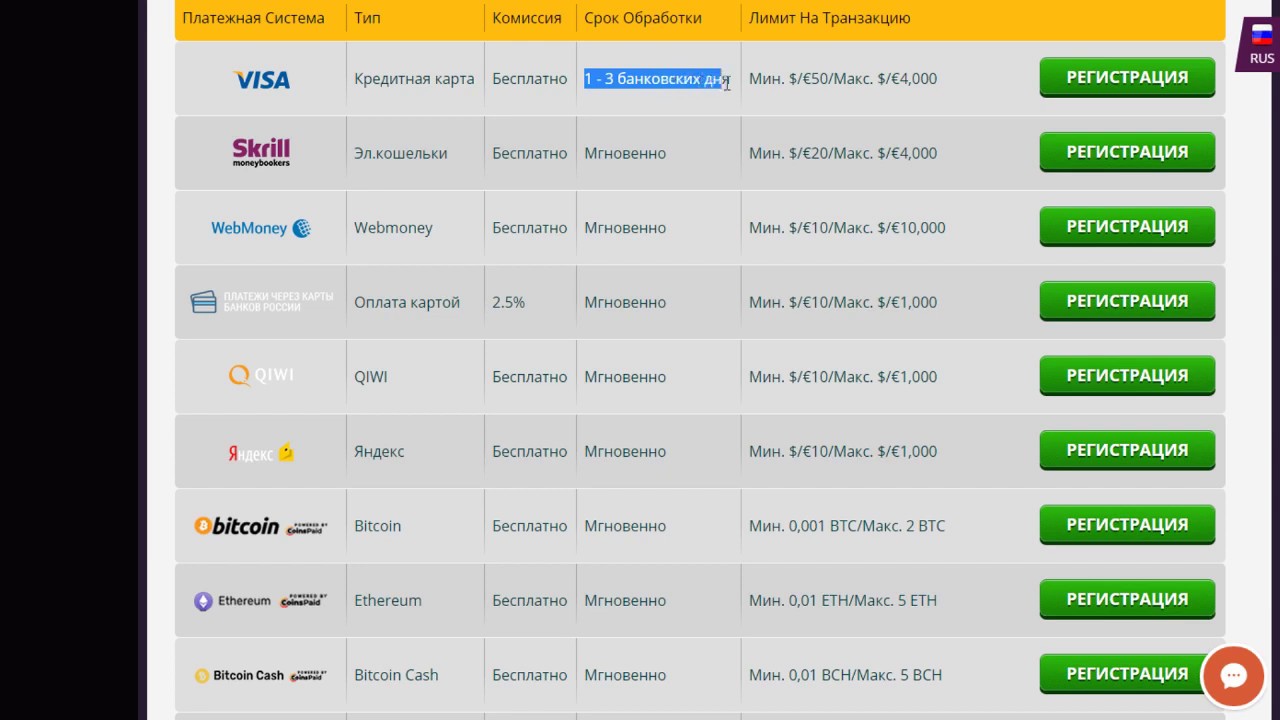Click the 2.5% commission value
This screenshot has width=1280, height=720.
click(508, 302)
